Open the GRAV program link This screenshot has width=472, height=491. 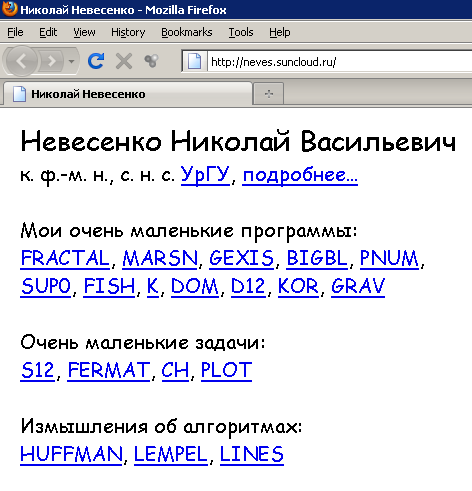358,286
